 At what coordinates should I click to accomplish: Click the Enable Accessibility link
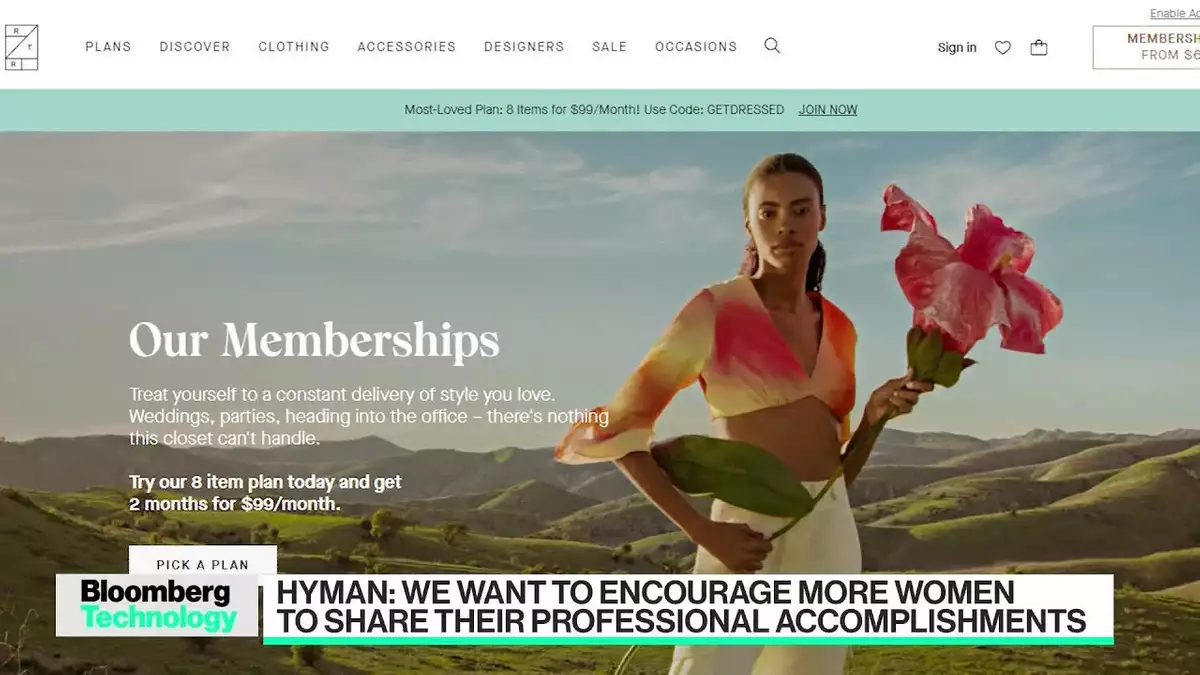pyautogui.click(x=1175, y=13)
